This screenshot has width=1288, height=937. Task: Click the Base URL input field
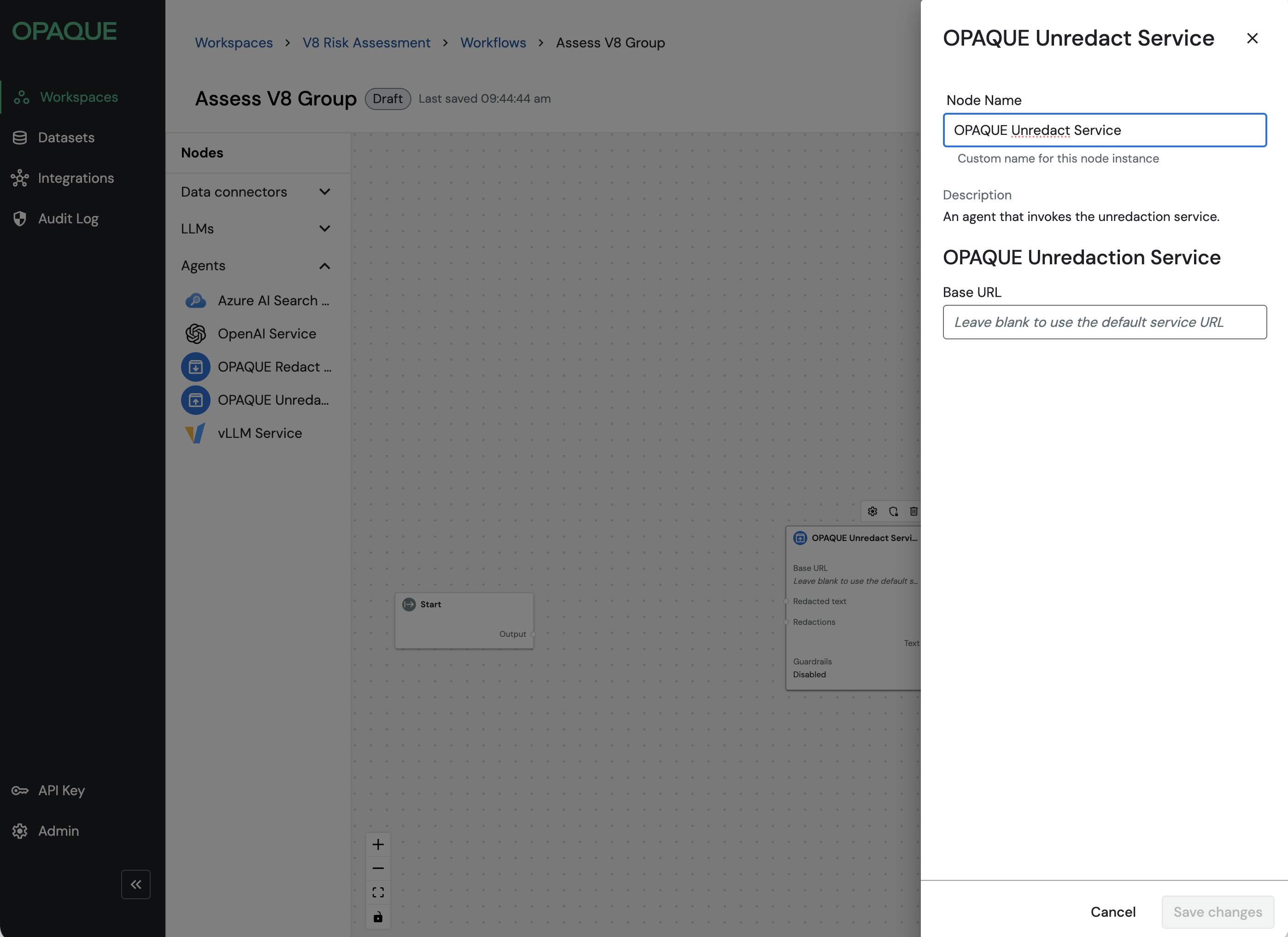coord(1104,322)
